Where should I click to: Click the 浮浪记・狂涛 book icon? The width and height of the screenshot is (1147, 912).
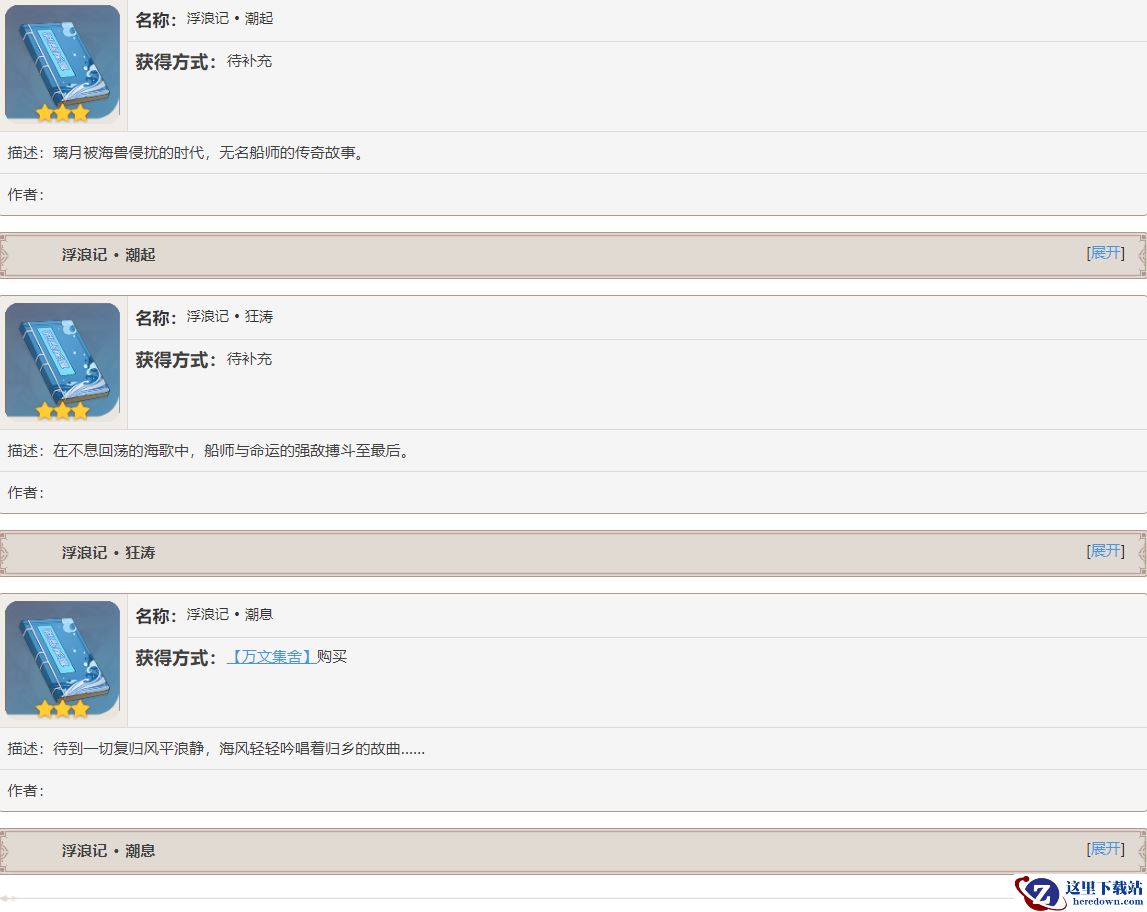click(62, 360)
